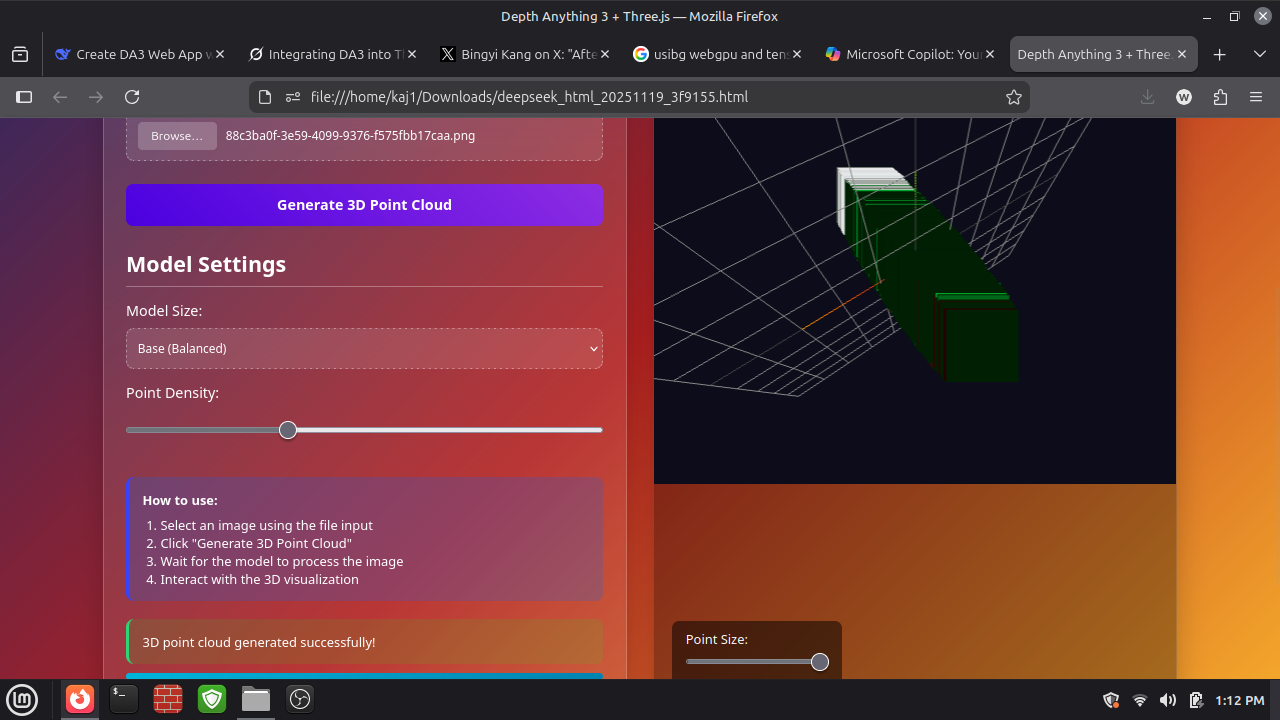Open the Firefox application menu

click(x=1256, y=97)
